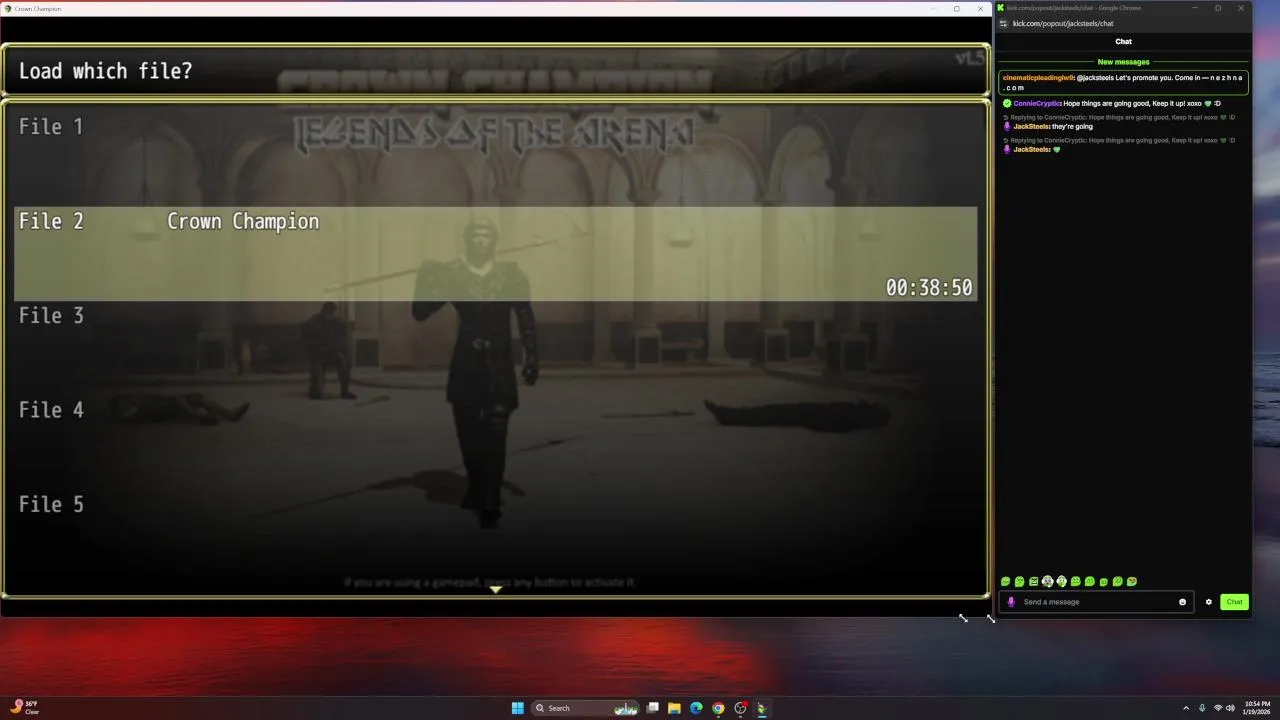Focus the Send a message field

(x=1096, y=602)
